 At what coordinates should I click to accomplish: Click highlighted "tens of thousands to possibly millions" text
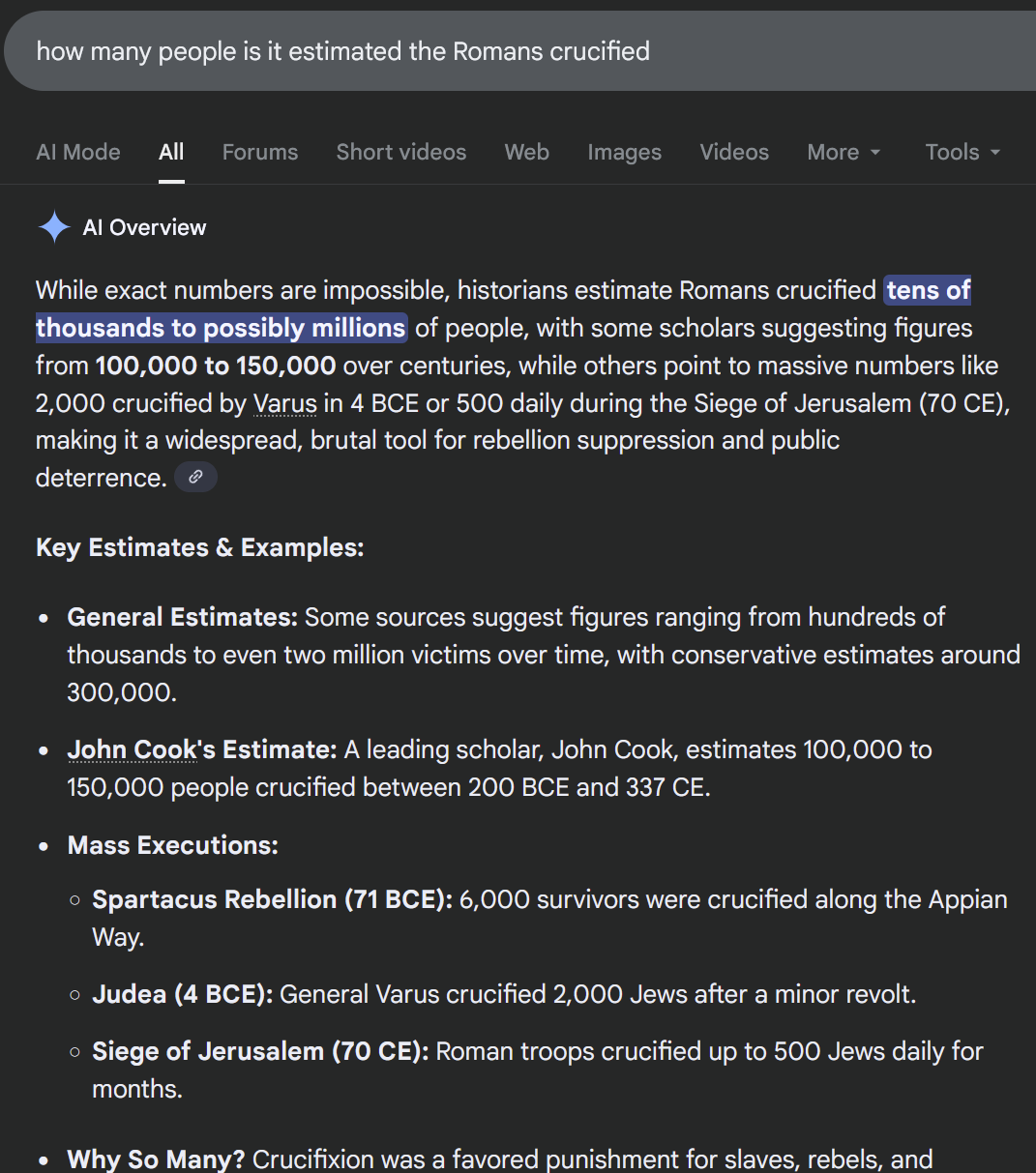pyautogui.click(x=221, y=328)
